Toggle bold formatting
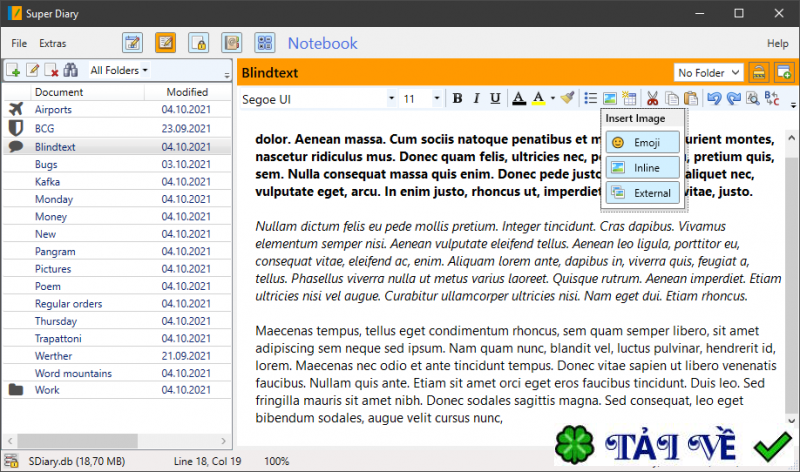This screenshot has width=800, height=472. point(457,98)
